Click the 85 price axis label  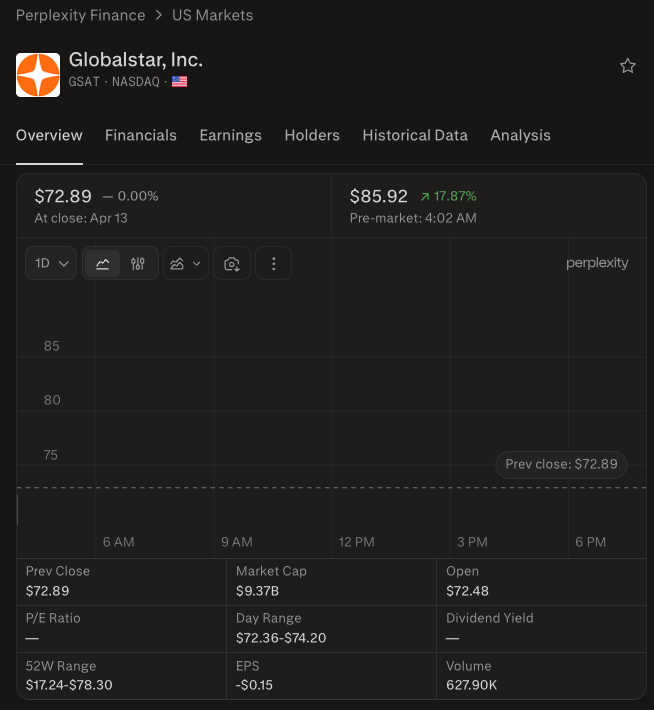tap(52, 346)
